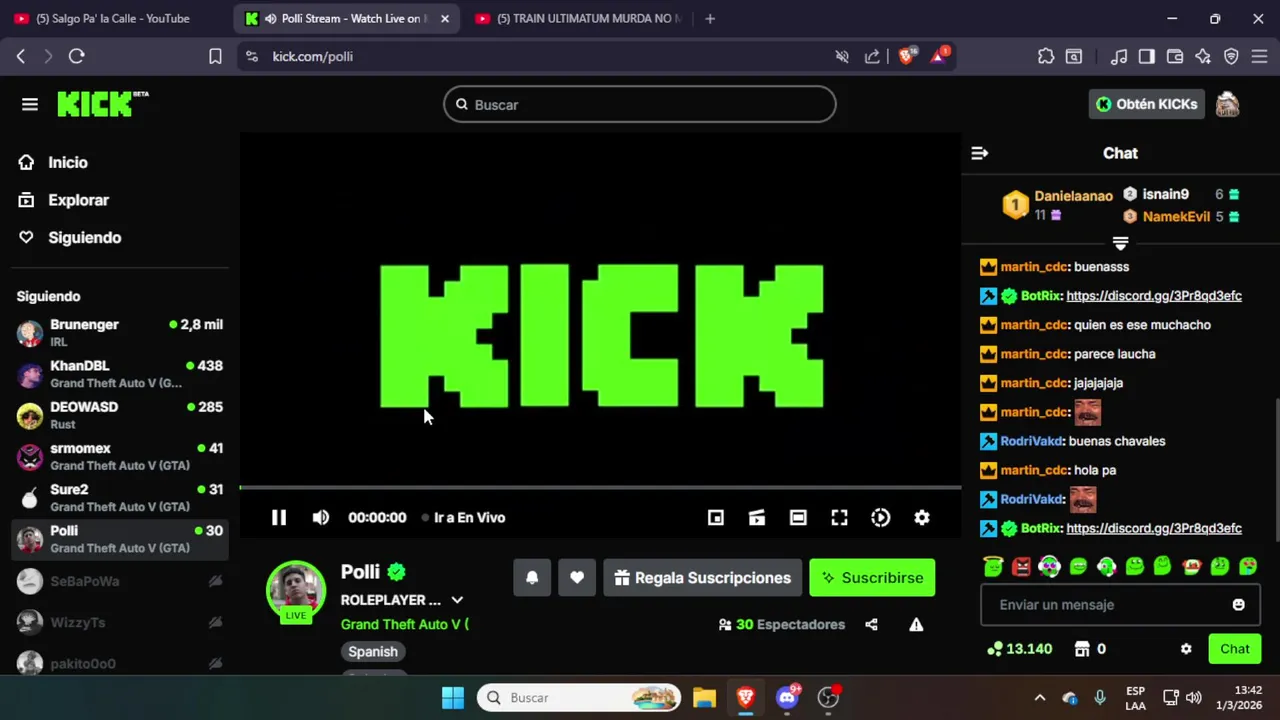Bookmark this page
The height and width of the screenshot is (720, 1280).
pyautogui.click(x=215, y=56)
